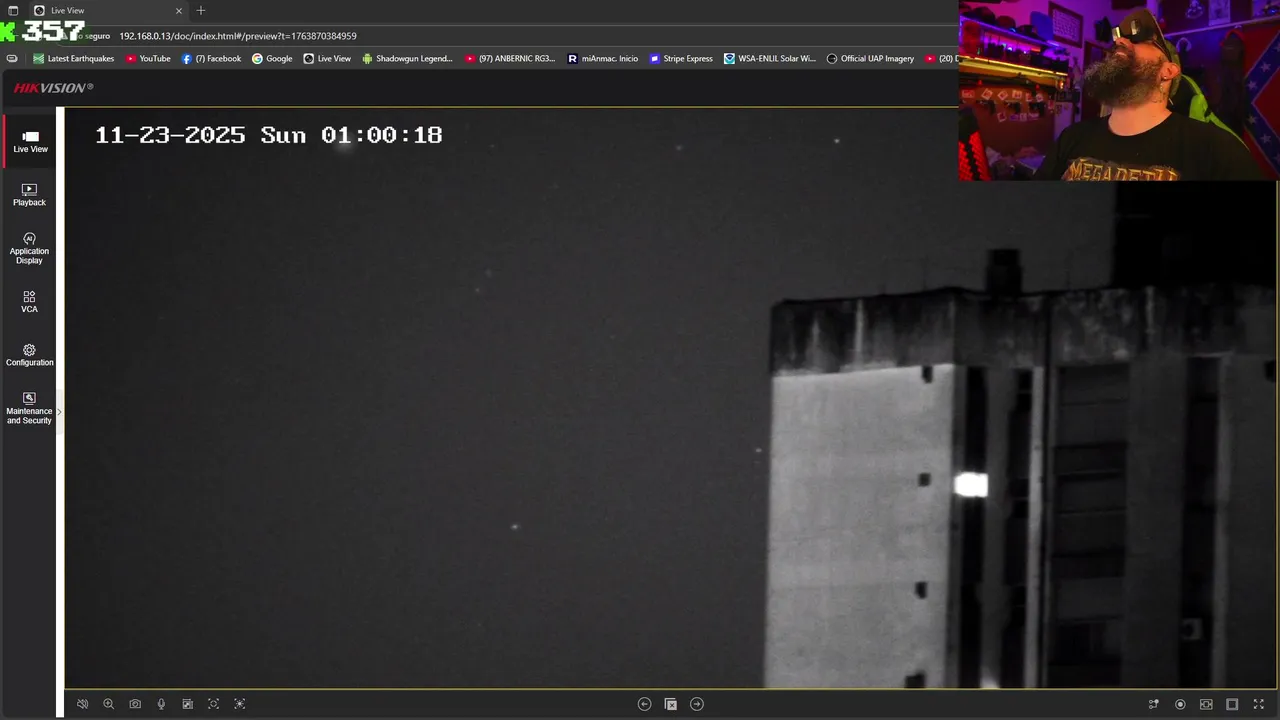Open the Configuration gear section
The image size is (1280, 720).
[30, 356]
